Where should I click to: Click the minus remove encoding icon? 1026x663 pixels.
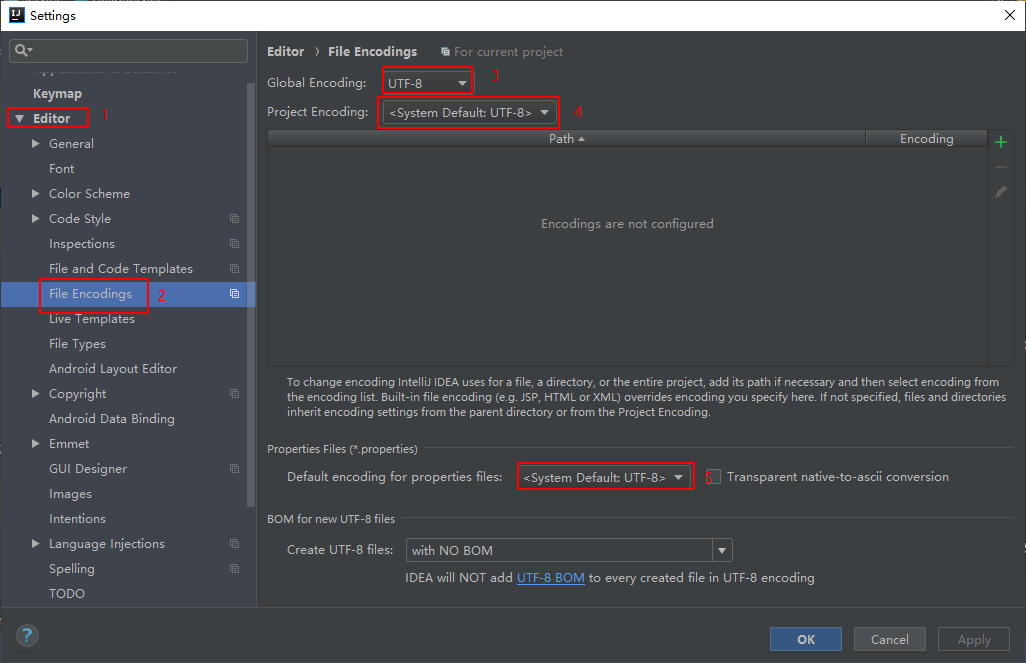1000,168
